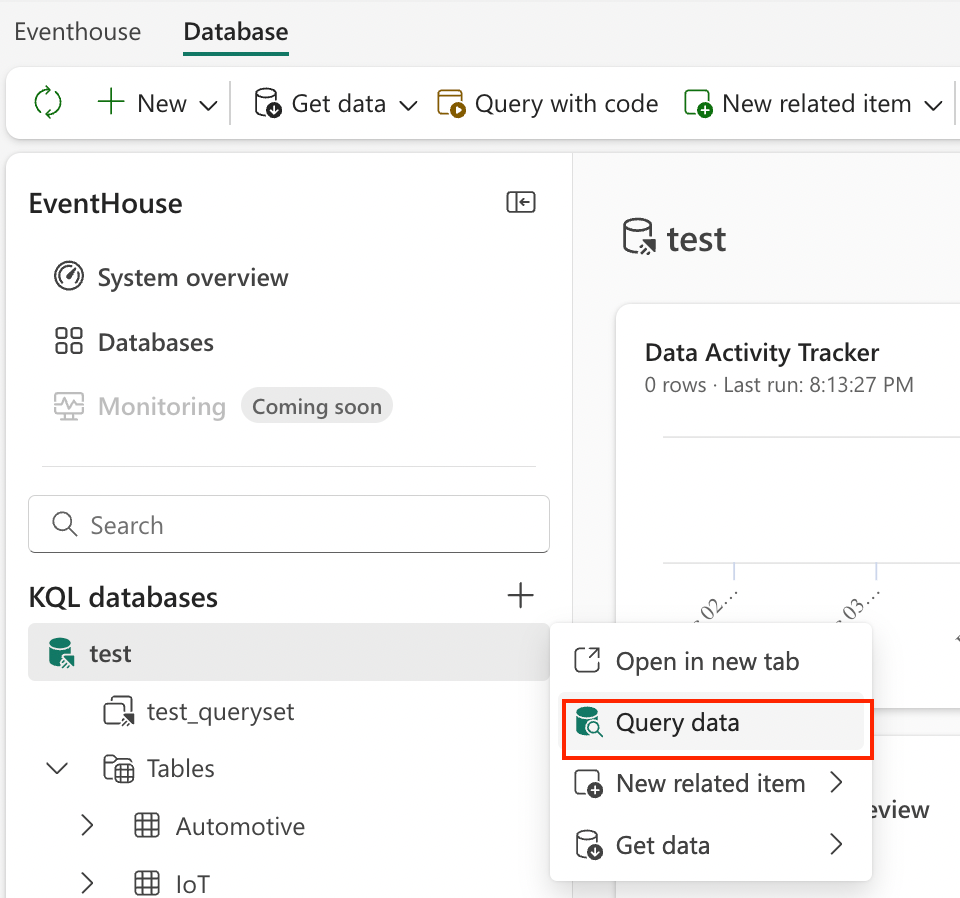960x898 pixels.
Task: Select the Automotive table
Action: (x=241, y=826)
